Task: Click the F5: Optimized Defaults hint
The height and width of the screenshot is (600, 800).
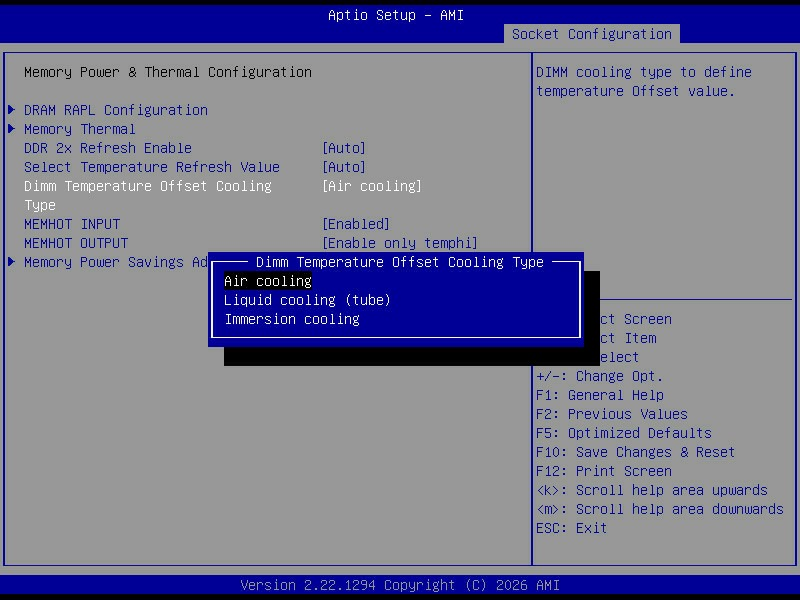Action: 623,433
